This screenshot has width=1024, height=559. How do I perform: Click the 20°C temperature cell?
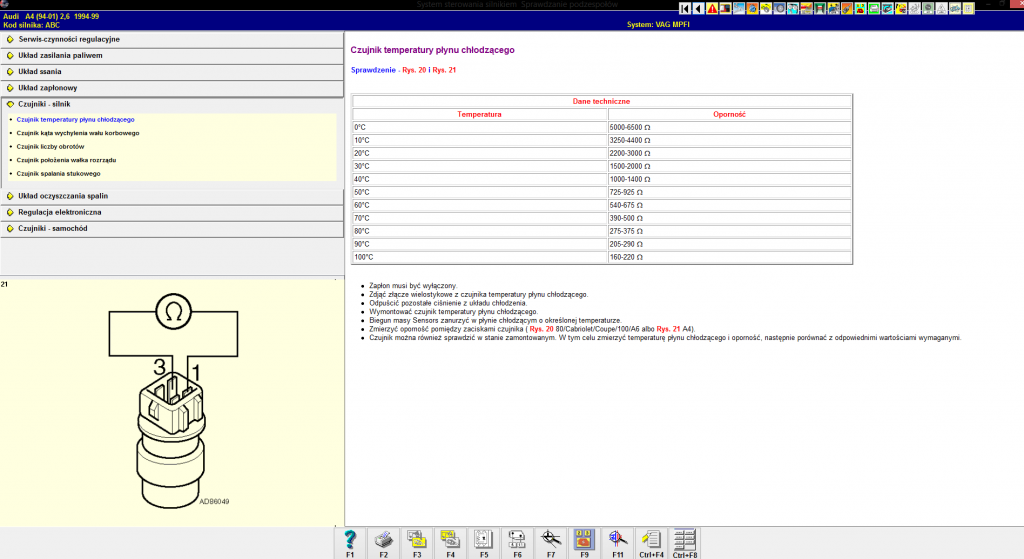[x=480, y=153]
